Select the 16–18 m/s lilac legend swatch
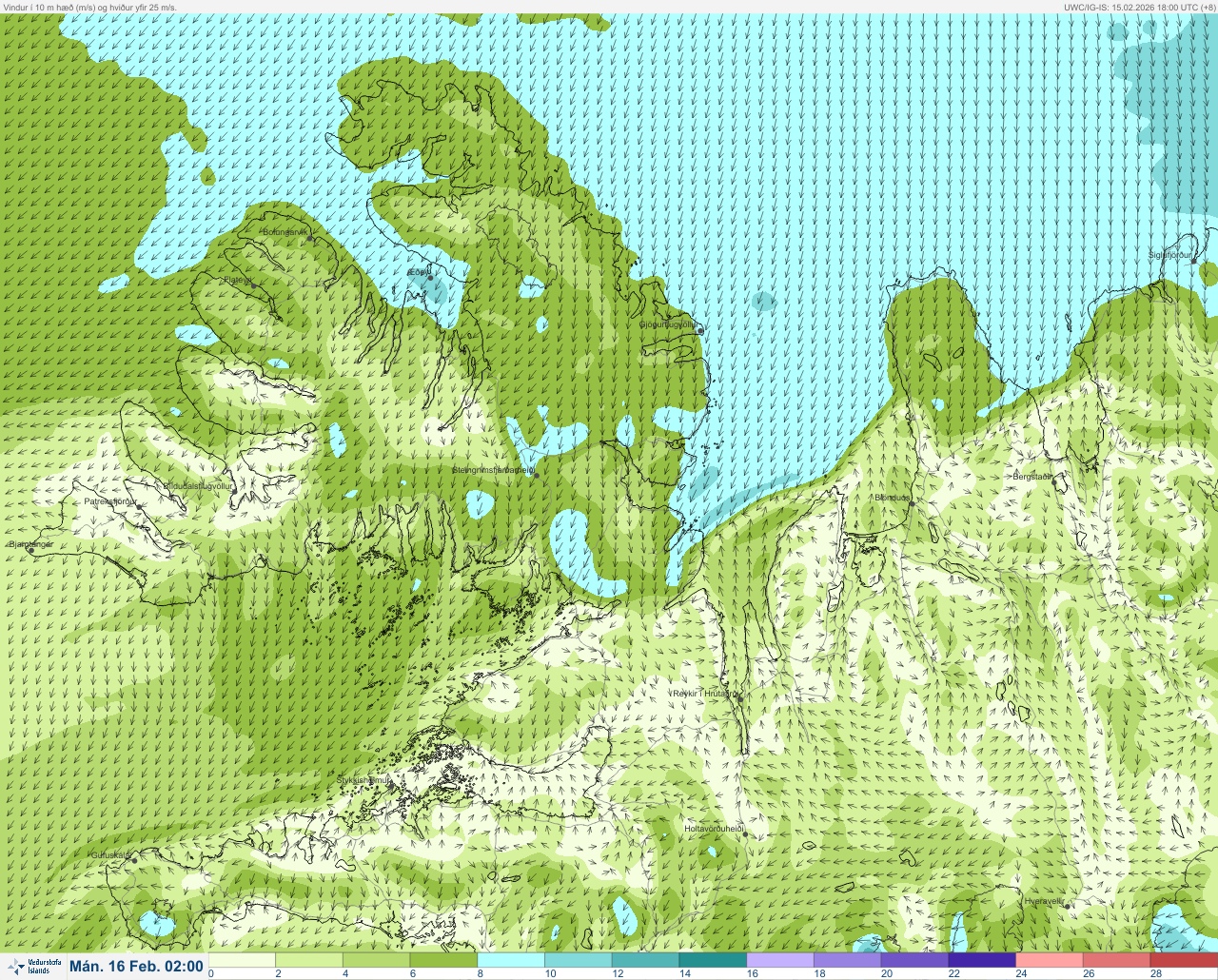This screenshot has width=1218, height=980. coord(780,960)
